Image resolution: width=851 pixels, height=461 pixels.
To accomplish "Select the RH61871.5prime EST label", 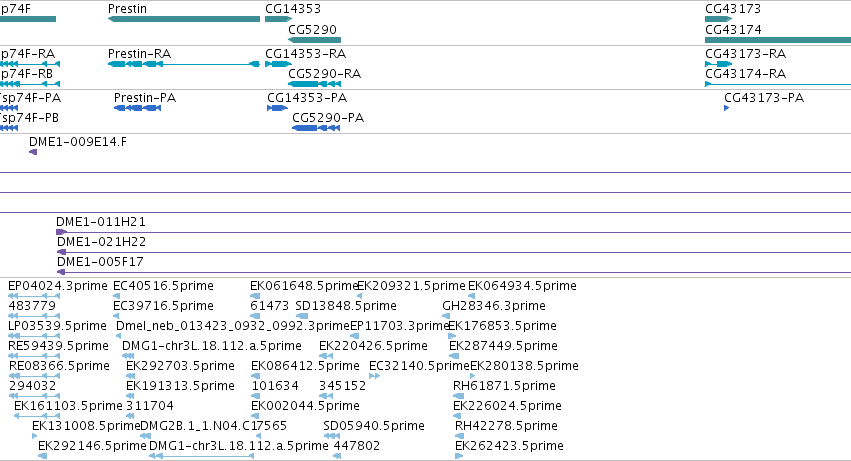I will (504, 386).
